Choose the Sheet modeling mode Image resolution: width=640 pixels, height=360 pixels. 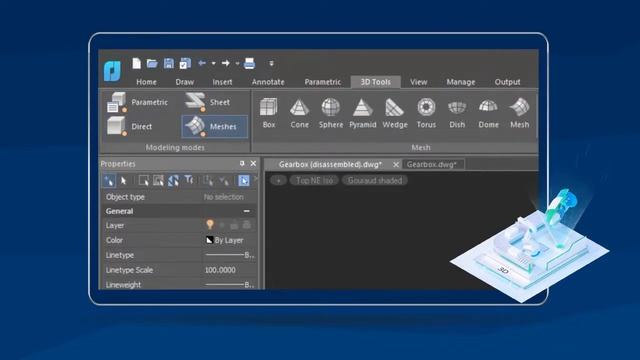[208, 102]
